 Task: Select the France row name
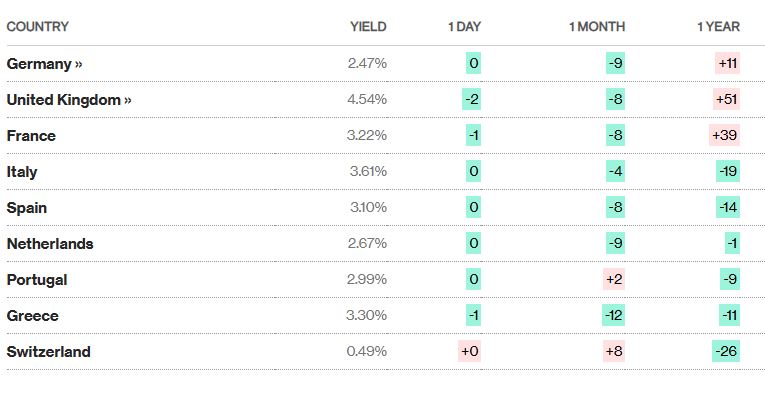coord(31,136)
